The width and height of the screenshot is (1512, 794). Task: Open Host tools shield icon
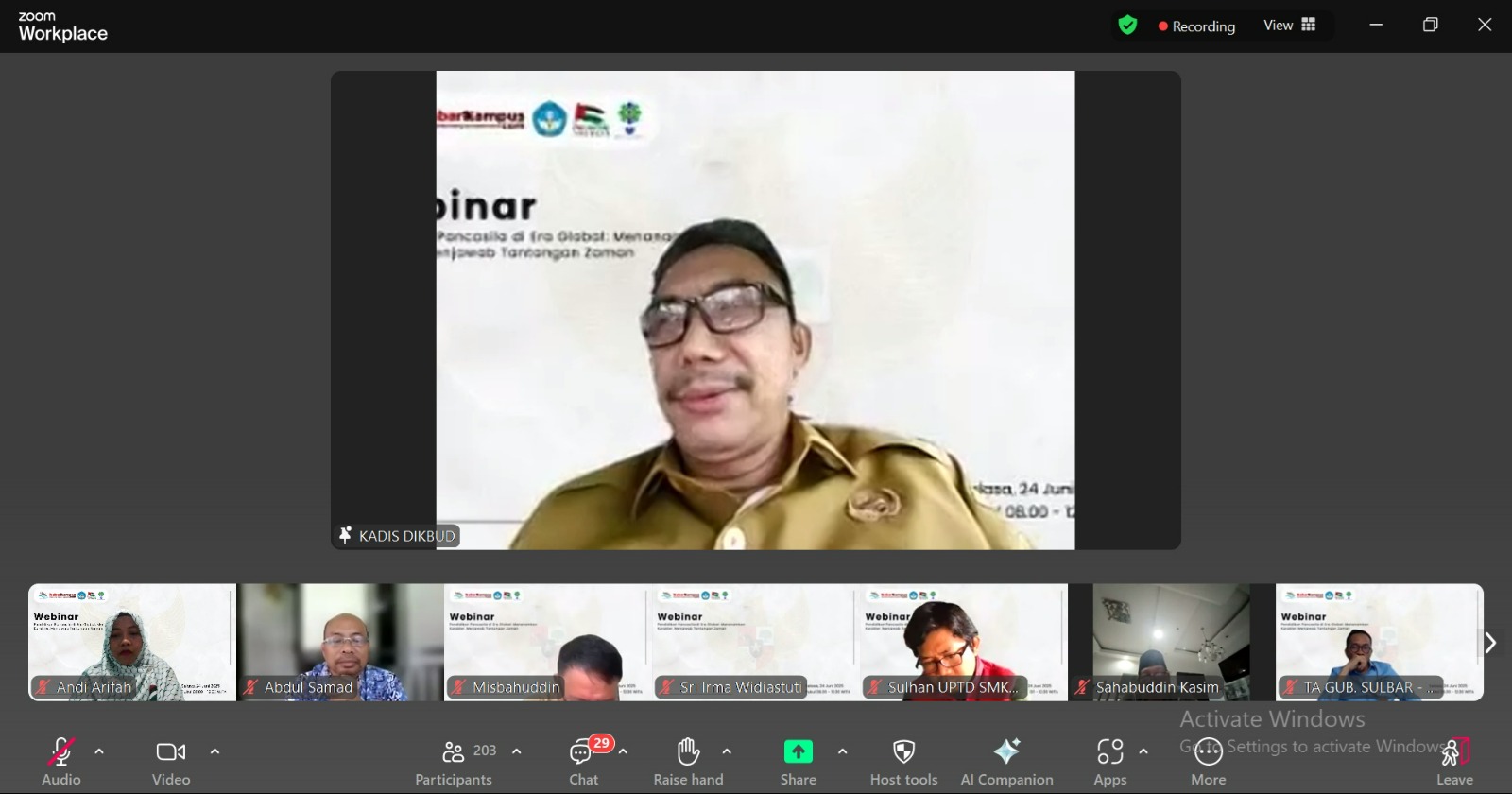(x=903, y=752)
